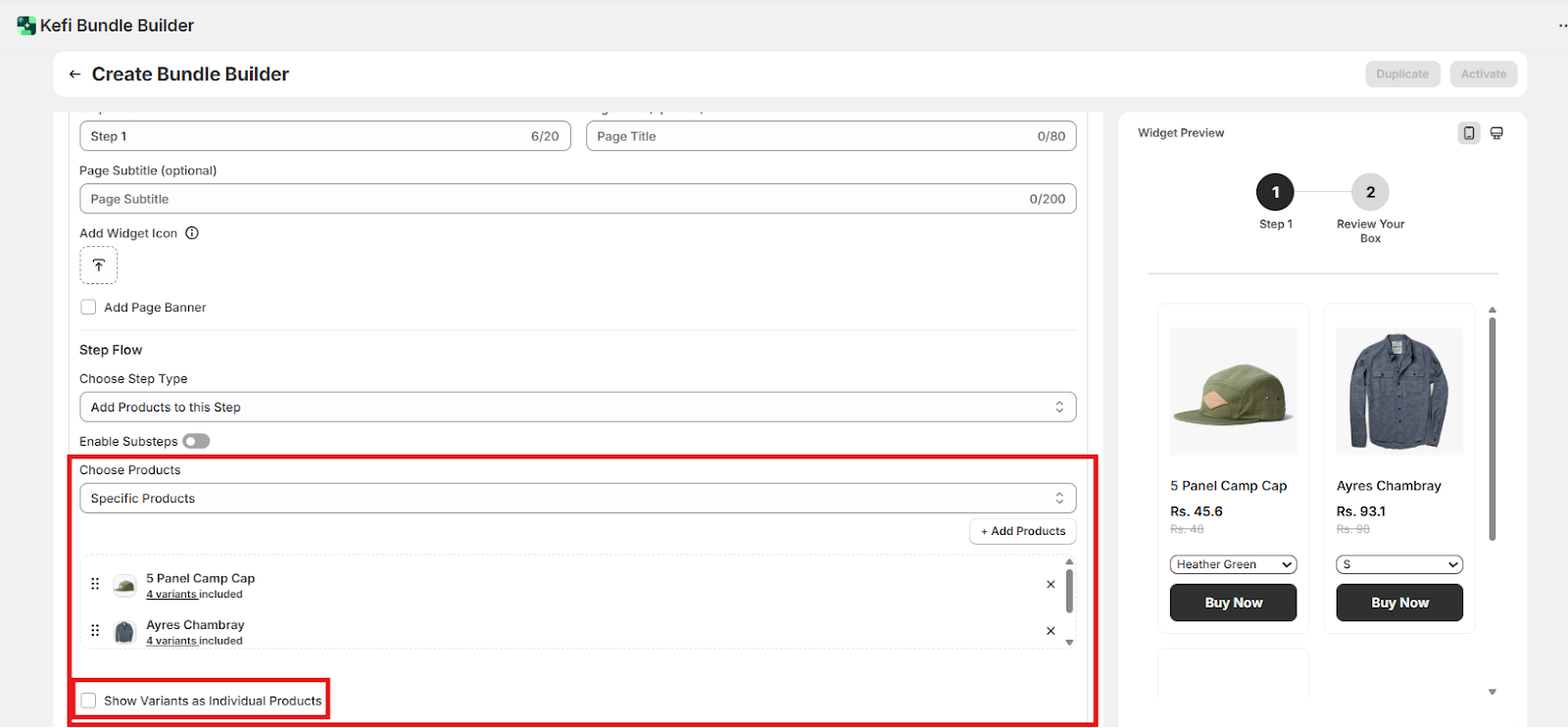Click the upload widget icon box
Screen dimensions: 1568x728
click(x=98, y=266)
